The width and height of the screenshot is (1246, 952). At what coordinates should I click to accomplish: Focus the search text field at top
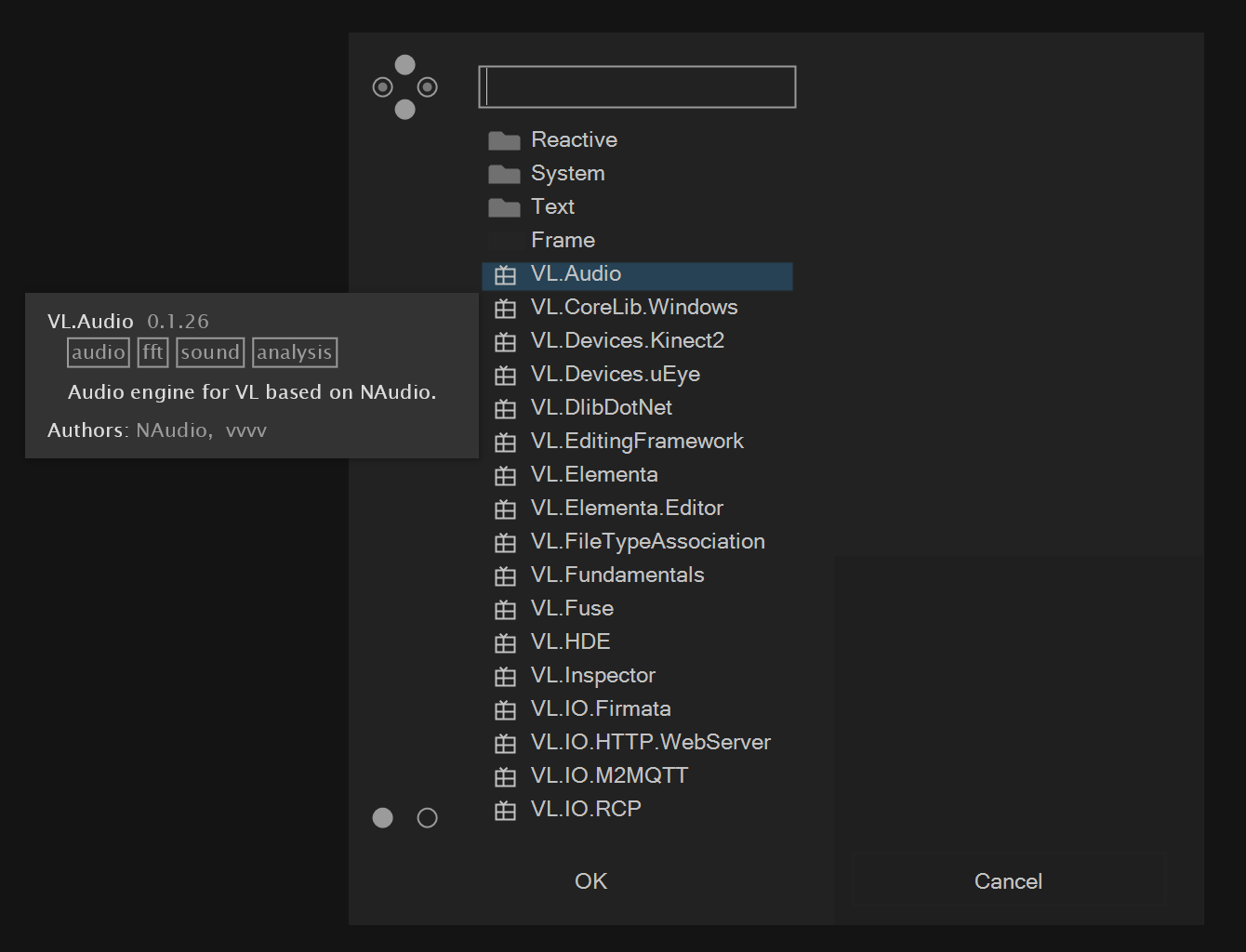(637, 87)
